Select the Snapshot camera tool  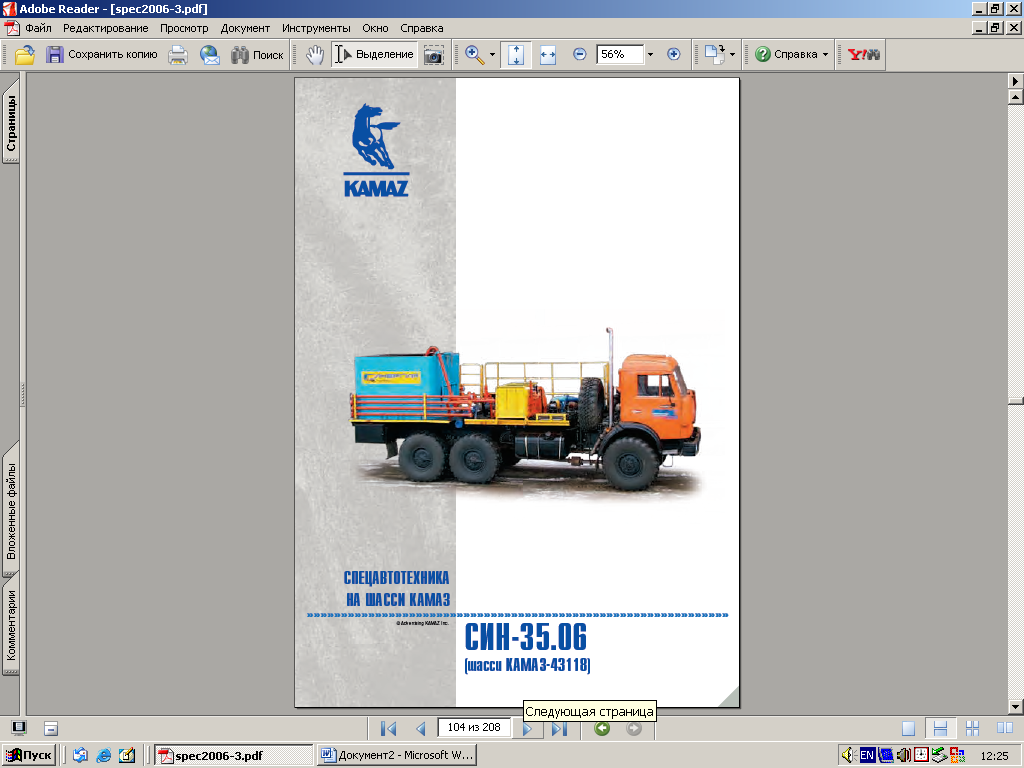(x=434, y=55)
